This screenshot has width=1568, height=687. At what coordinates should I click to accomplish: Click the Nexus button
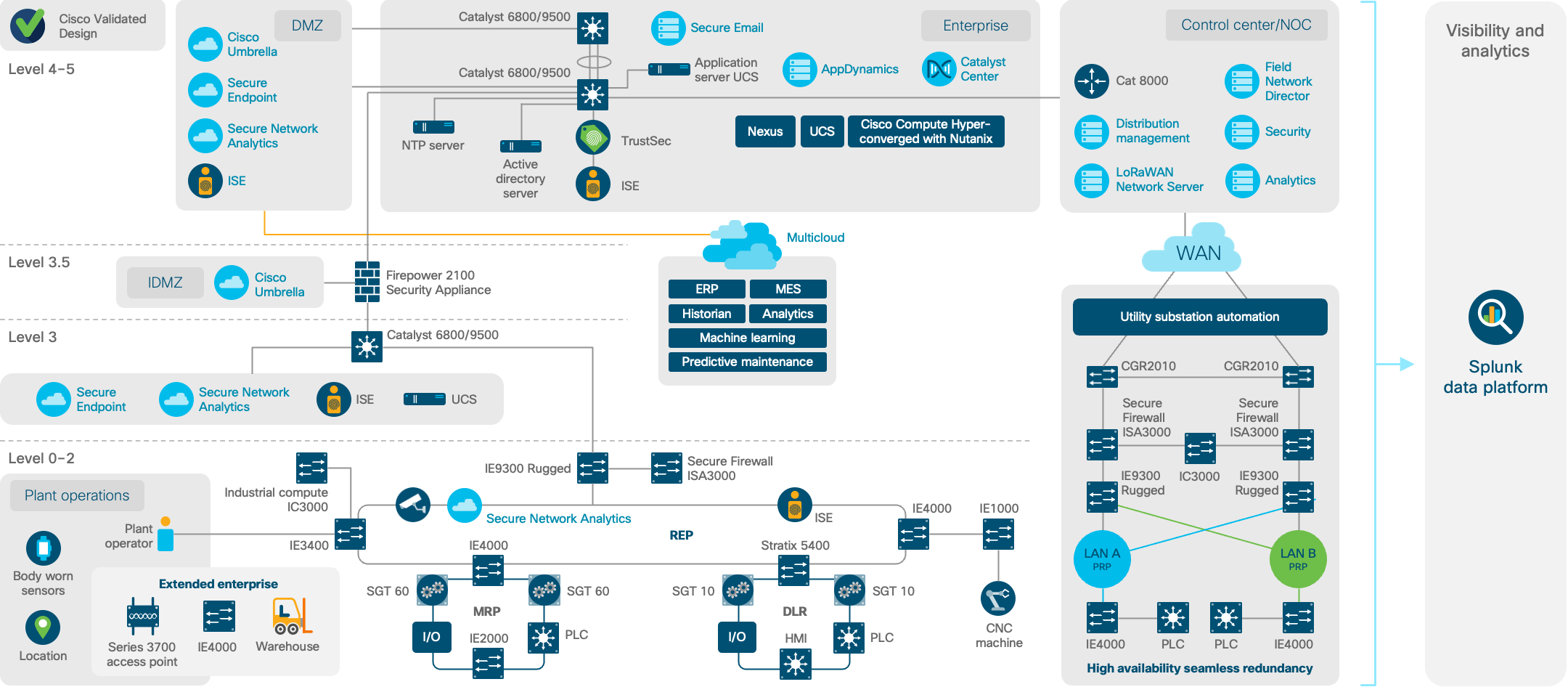coord(765,131)
